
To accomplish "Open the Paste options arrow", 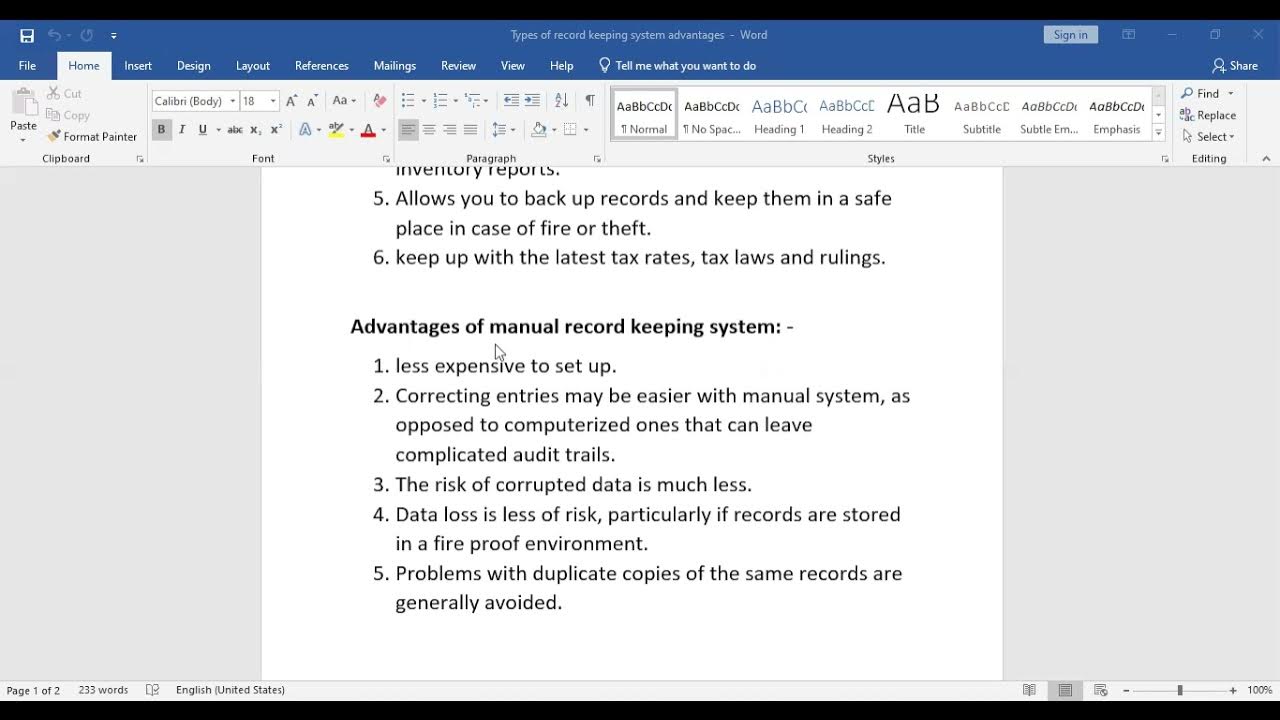I will [23, 139].
